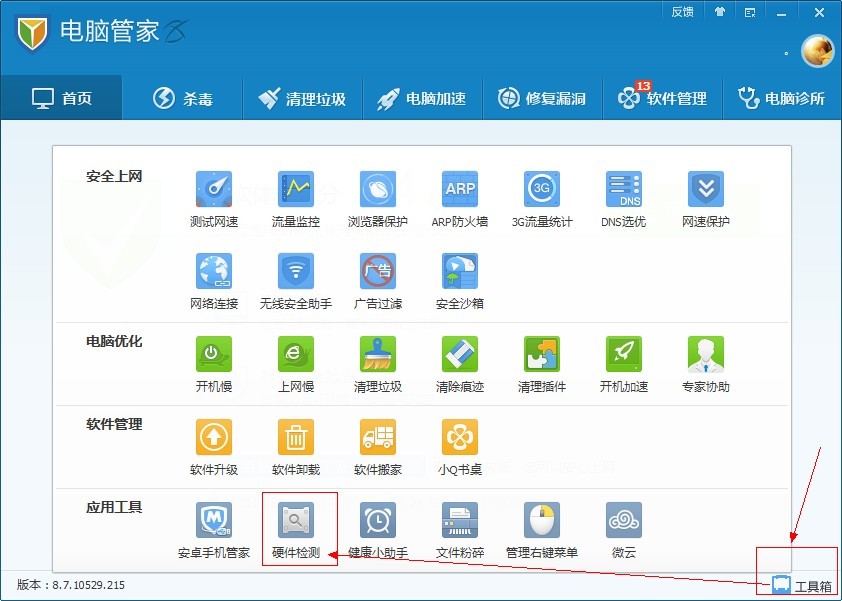Launch 微云 cloud storage
The width and height of the screenshot is (842, 601).
click(x=623, y=531)
